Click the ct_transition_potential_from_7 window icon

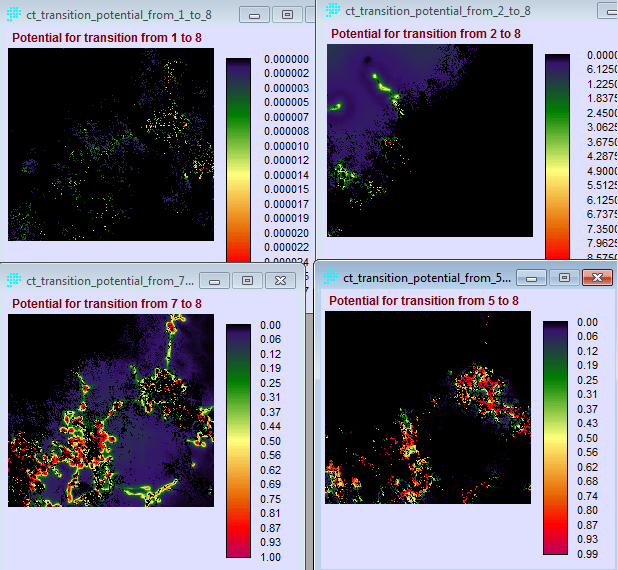[13, 281]
